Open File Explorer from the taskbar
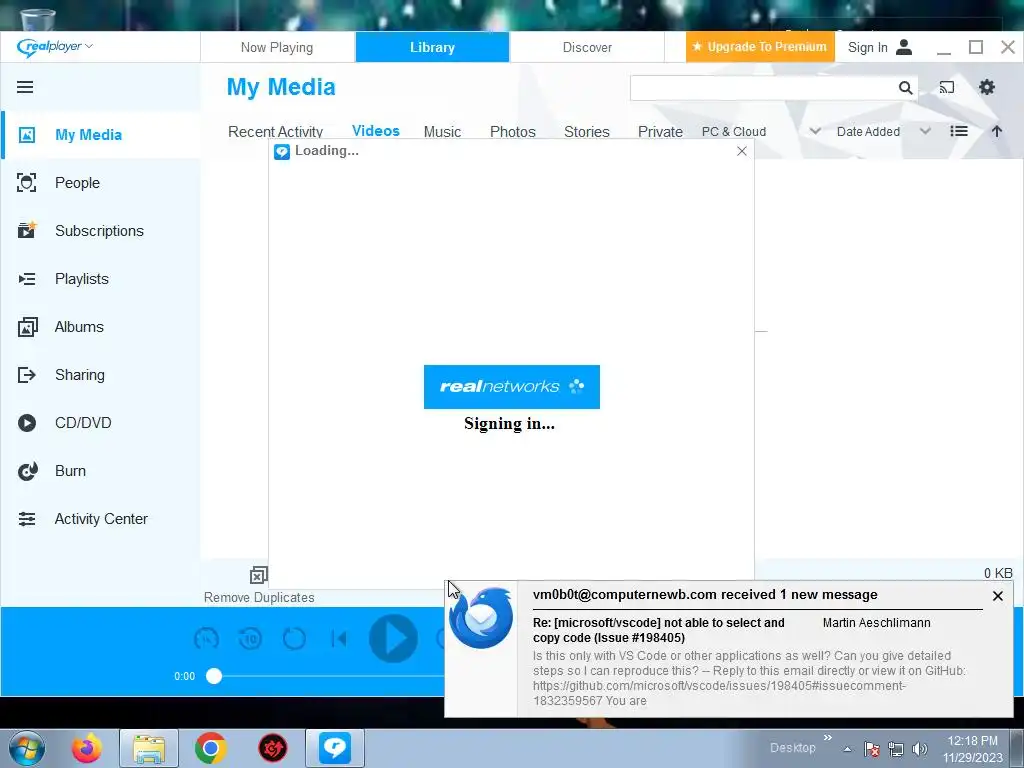The width and height of the screenshot is (1024, 768). [148, 748]
